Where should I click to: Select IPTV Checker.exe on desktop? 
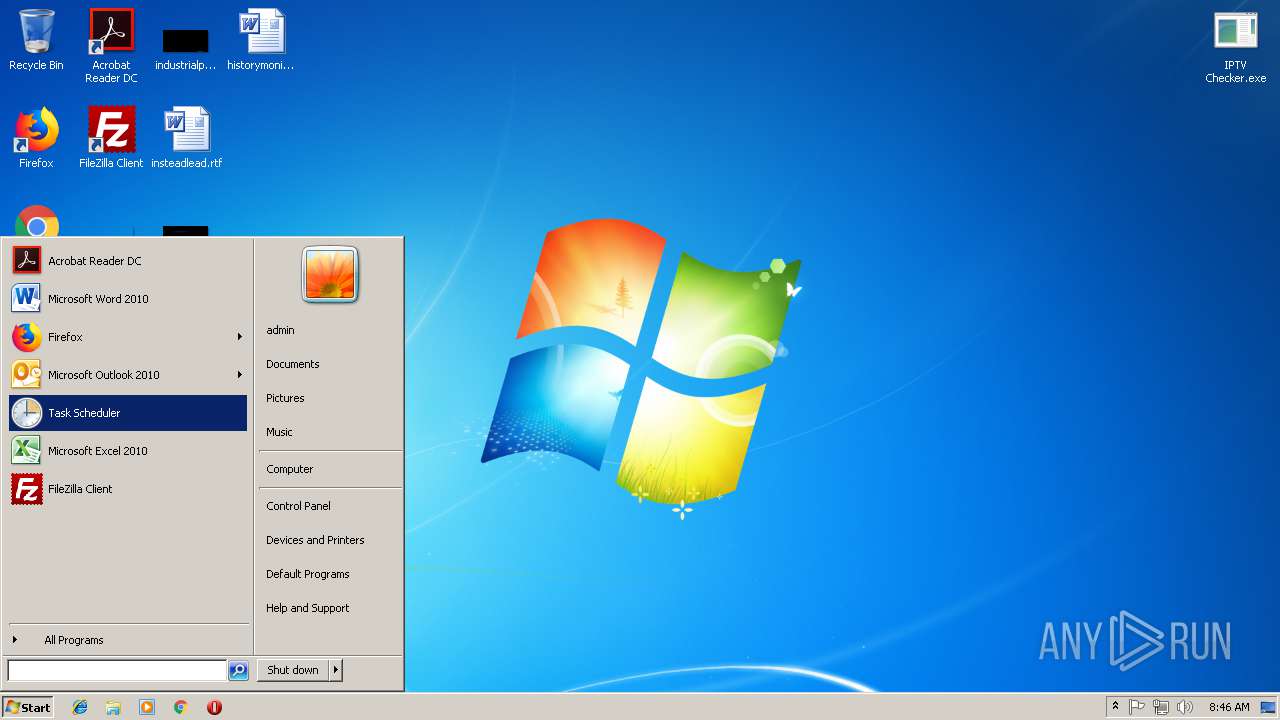click(1236, 46)
